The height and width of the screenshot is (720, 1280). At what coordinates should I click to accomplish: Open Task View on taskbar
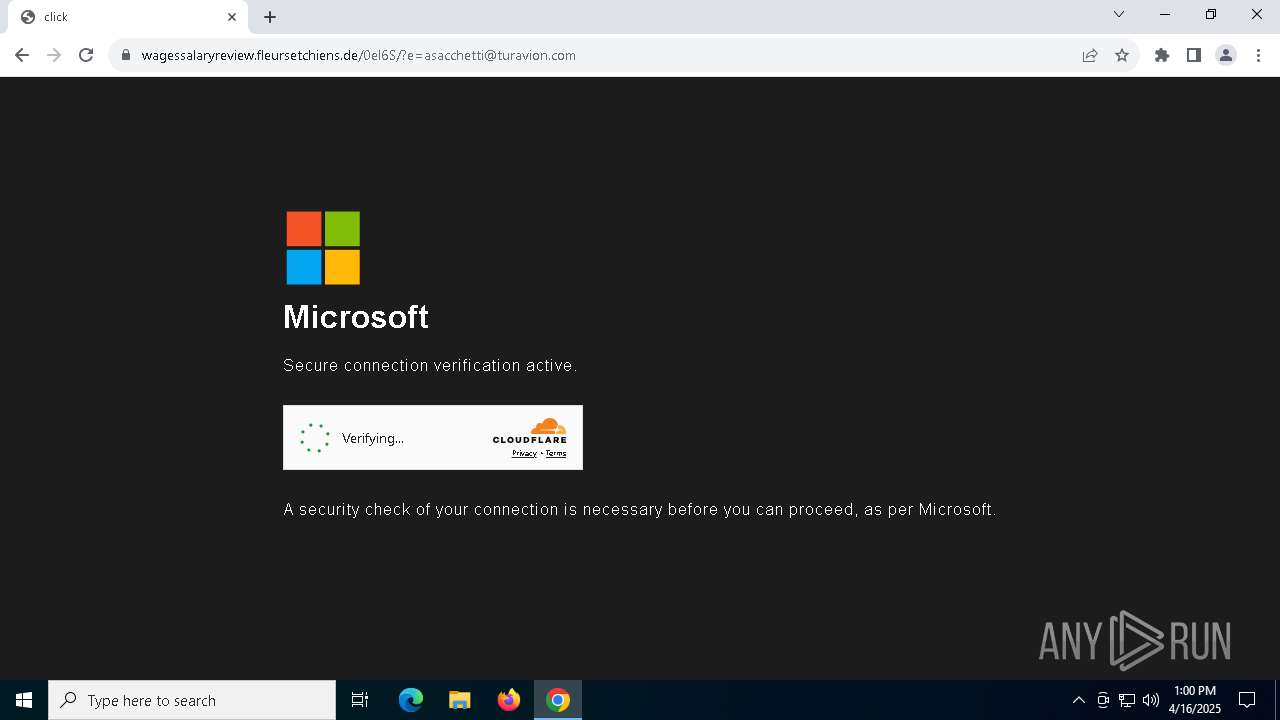click(x=360, y=700)
